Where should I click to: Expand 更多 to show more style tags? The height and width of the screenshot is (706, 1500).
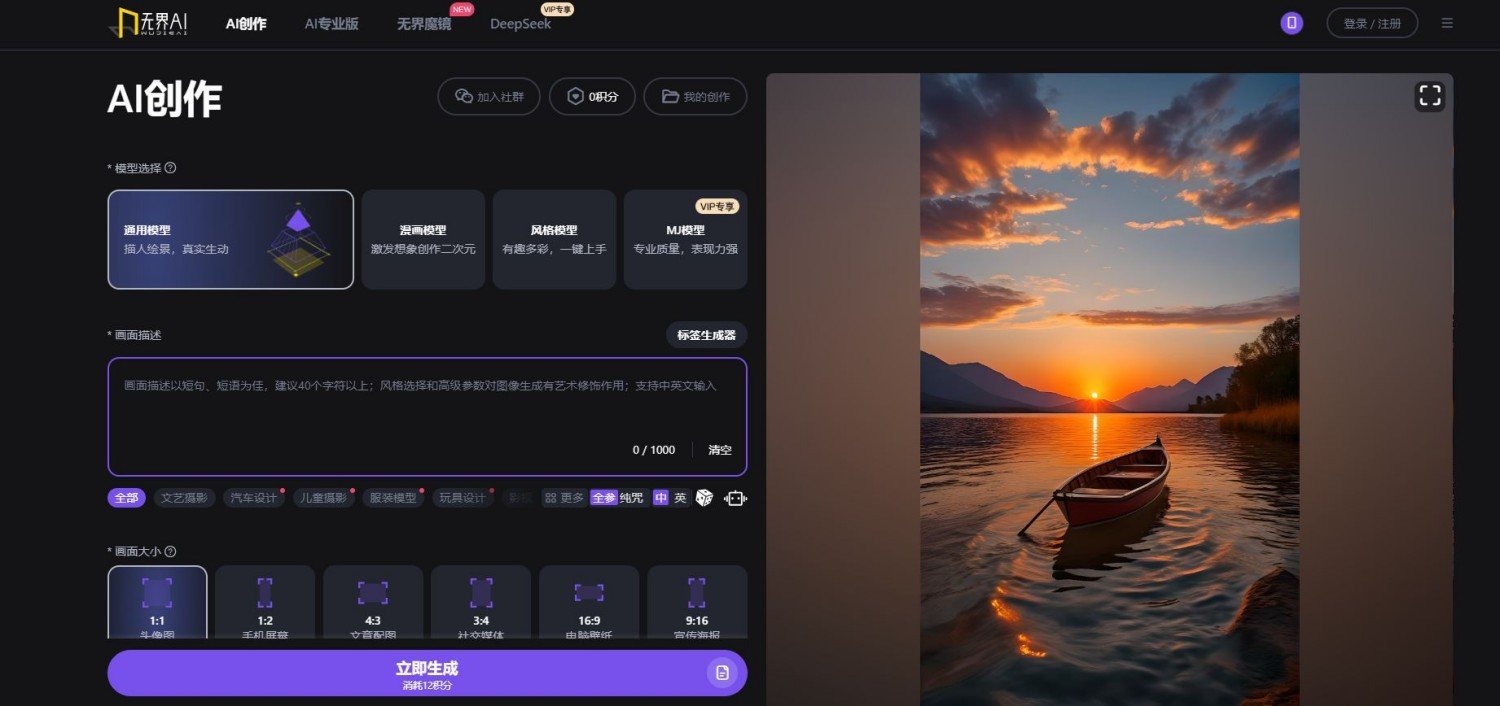[x=565, y=497]
